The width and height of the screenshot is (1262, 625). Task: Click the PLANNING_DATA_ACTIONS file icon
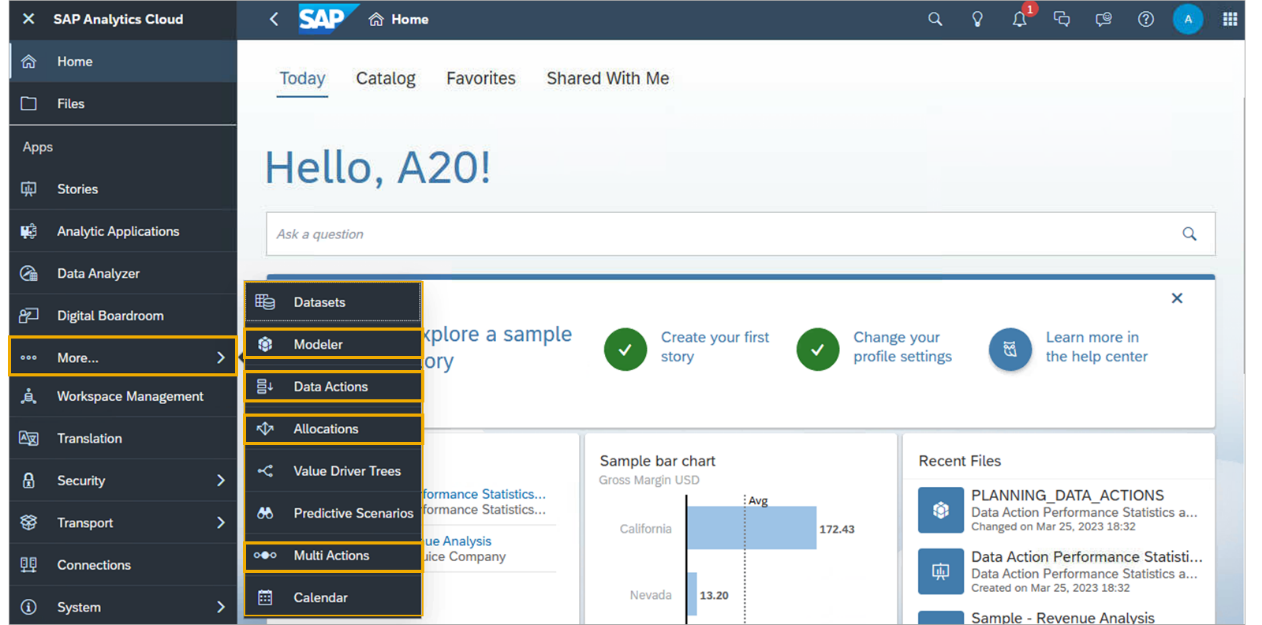coord(940,510)
